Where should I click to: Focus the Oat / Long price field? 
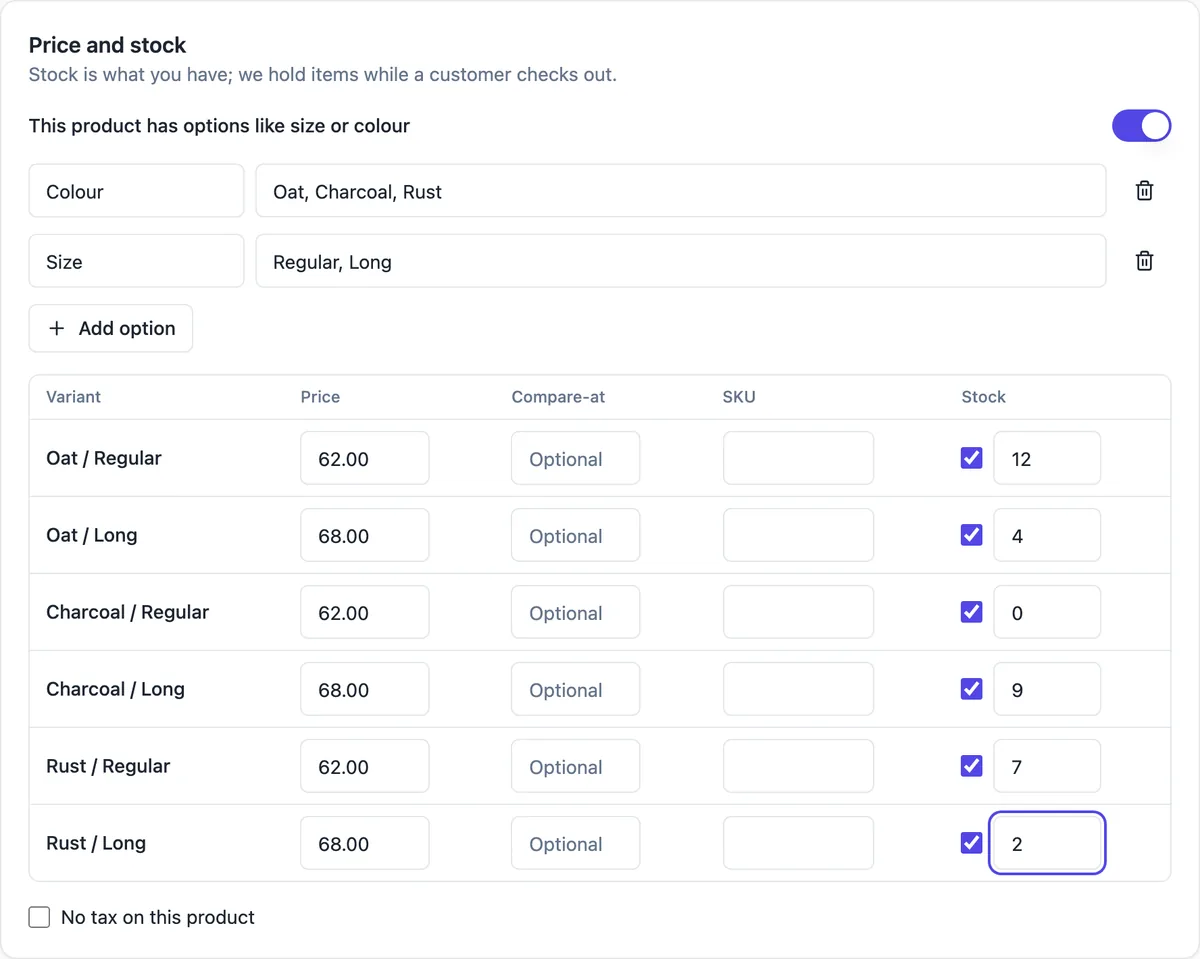365,535
